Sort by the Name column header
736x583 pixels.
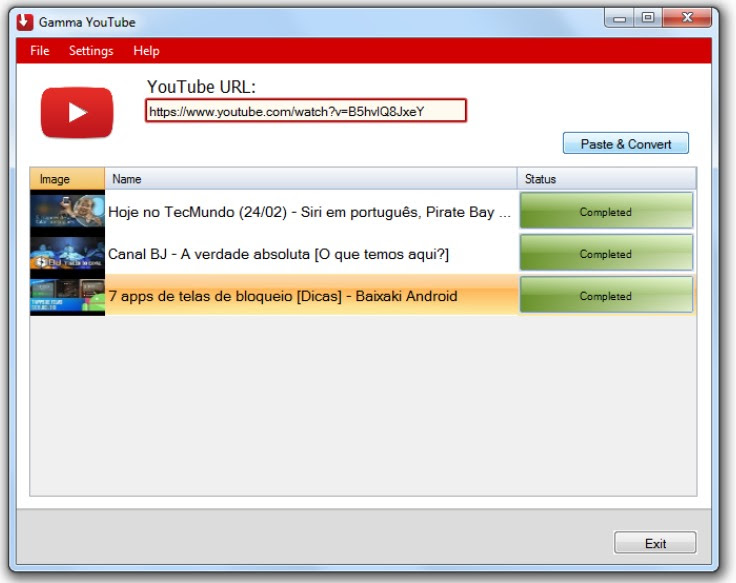point(311,179)
